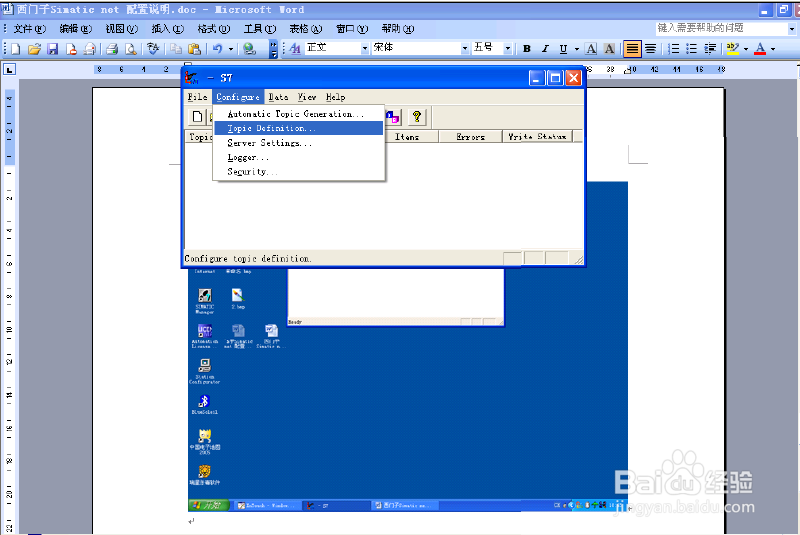Choose Logger... menu entry

coord(298,158)
